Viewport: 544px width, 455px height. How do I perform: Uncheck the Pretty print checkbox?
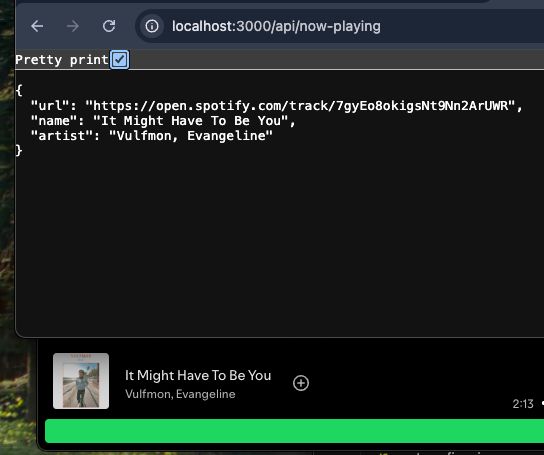point(119,60)
